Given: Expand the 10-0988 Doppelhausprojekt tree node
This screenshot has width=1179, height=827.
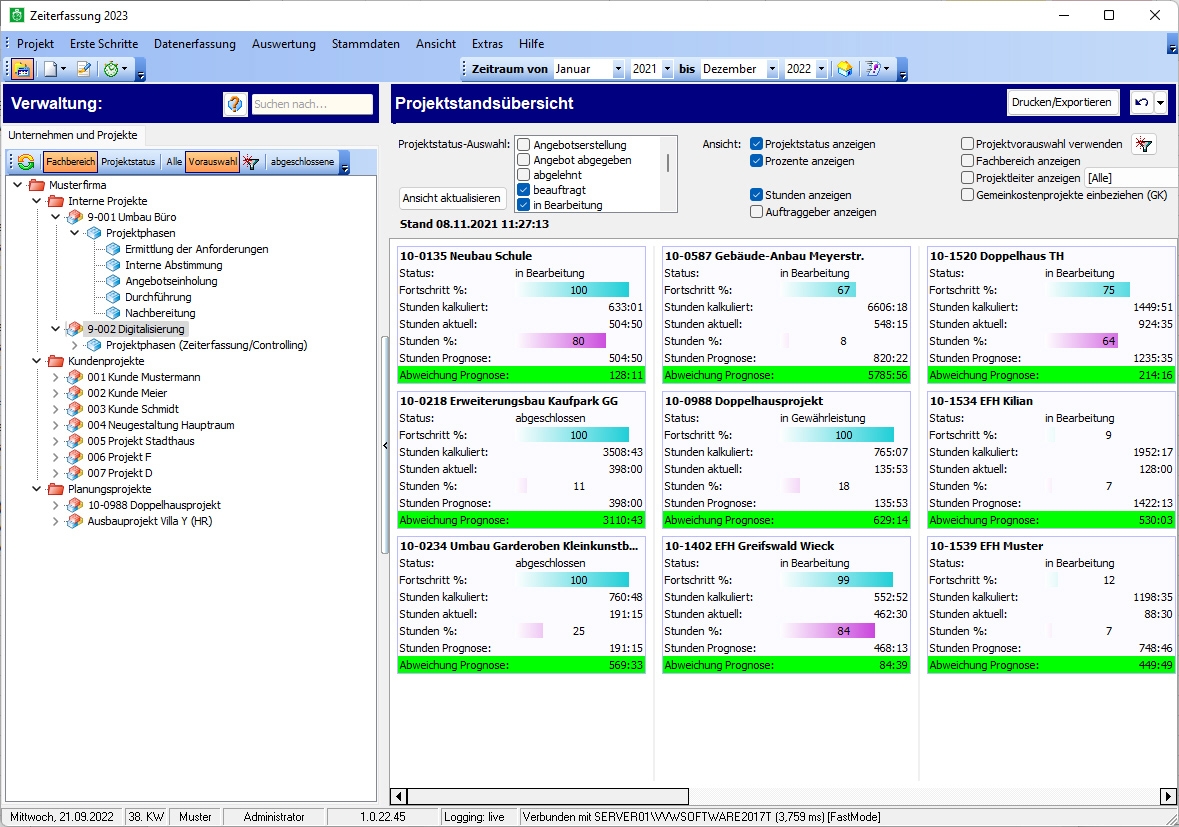Looking at the screenshot, I should point(56,505).
